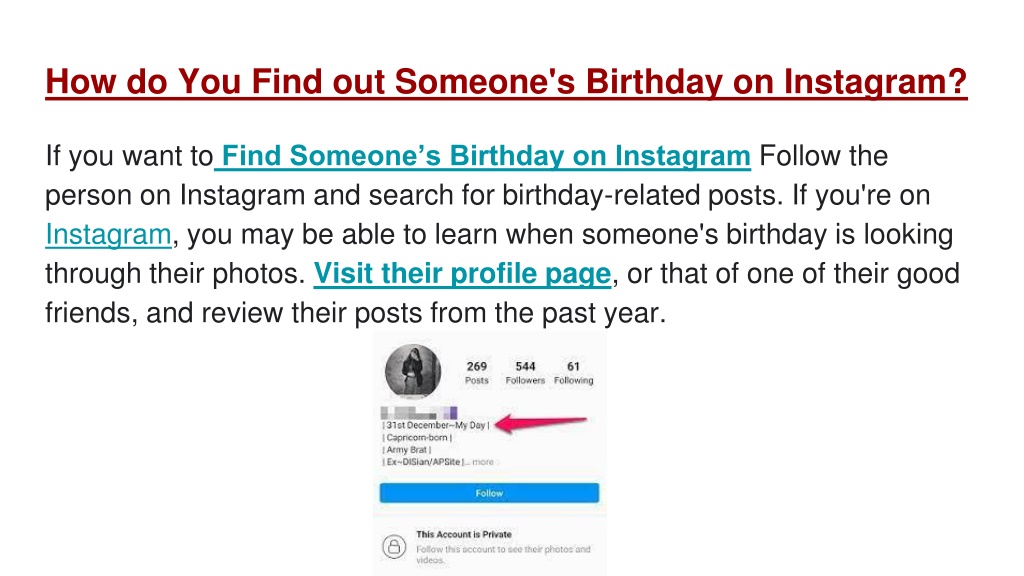This screenshot has height=576, width=1024.
Task: Follow the 'Visit their profile page' link
Action: coord(462,274)
